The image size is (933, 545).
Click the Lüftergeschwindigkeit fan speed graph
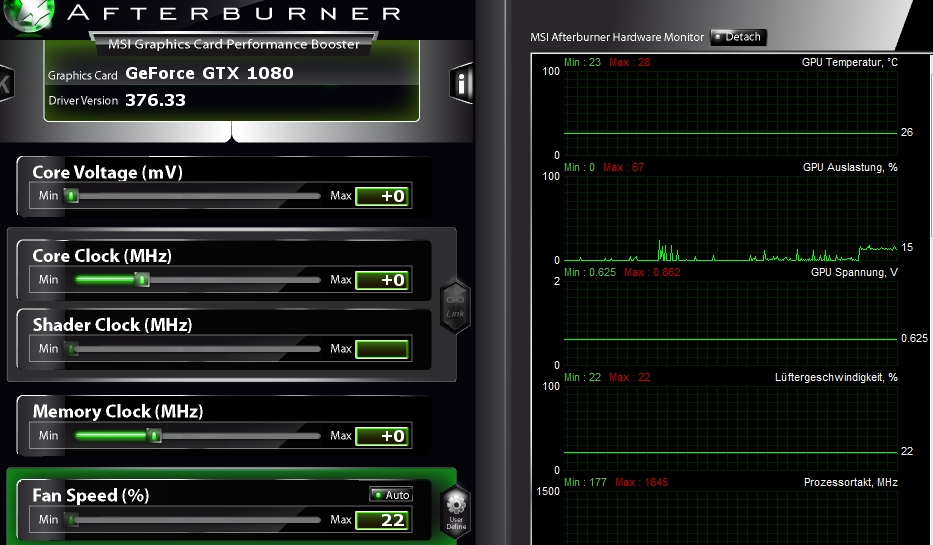coord(730,428)
